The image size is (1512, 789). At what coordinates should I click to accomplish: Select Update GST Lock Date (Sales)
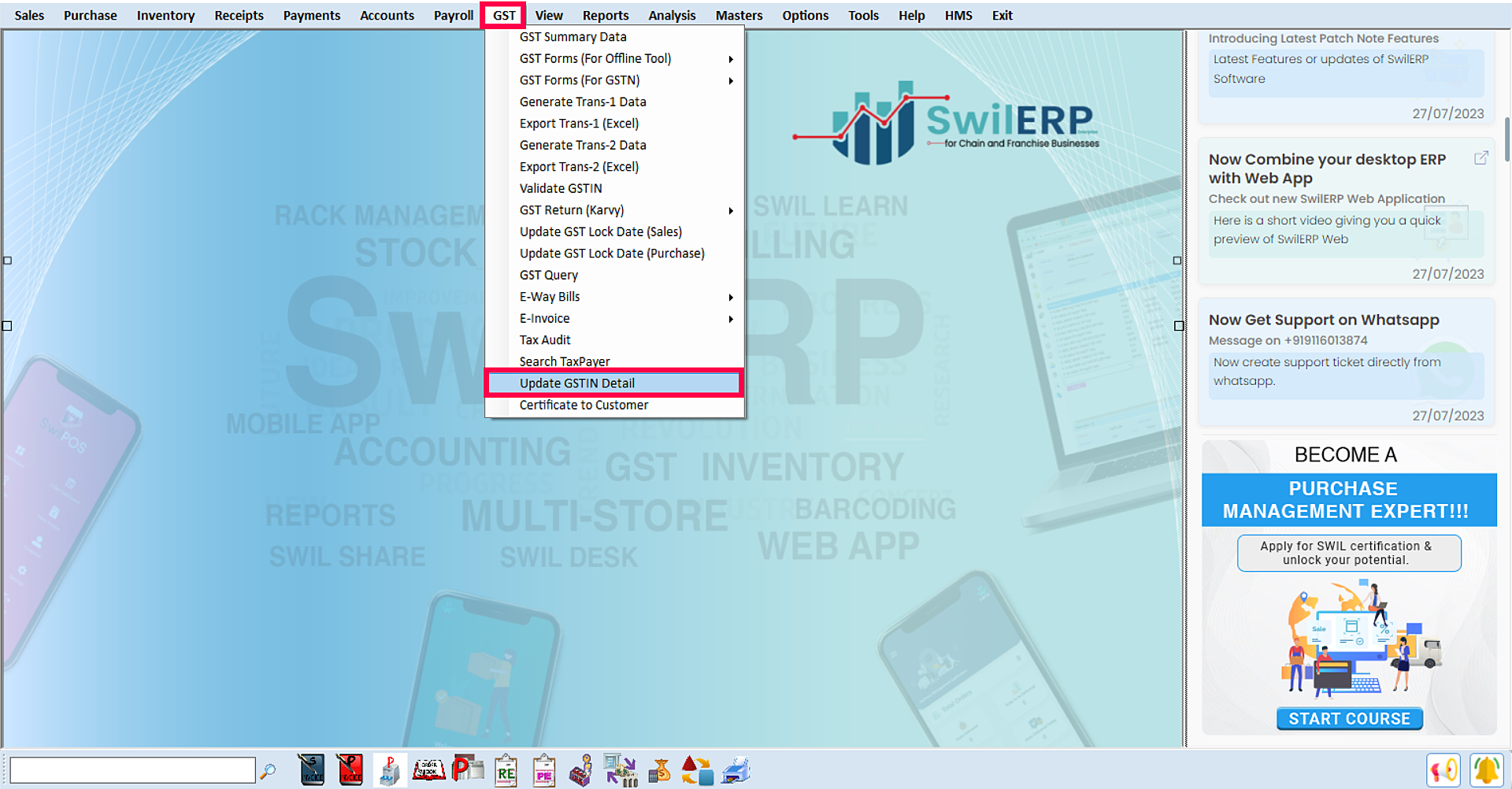tap(614, 232)
